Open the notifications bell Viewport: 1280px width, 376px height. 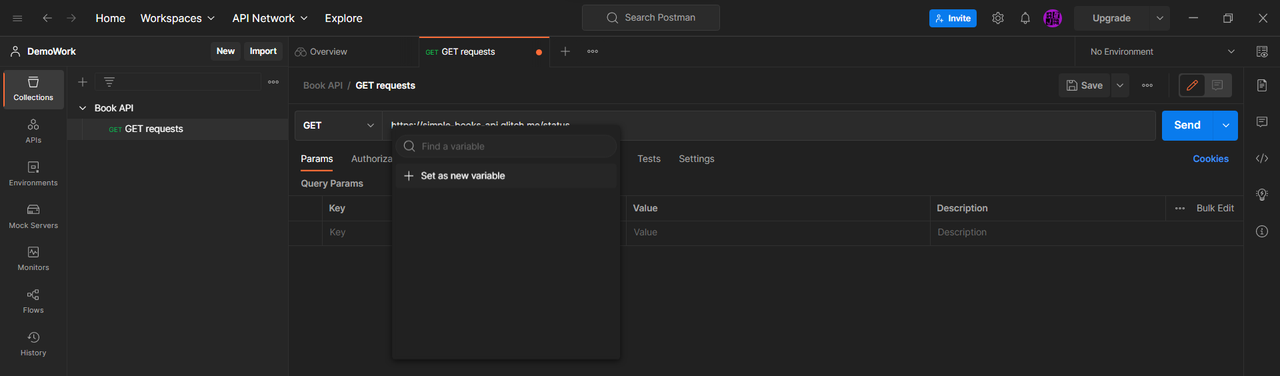pos(1025,18)
